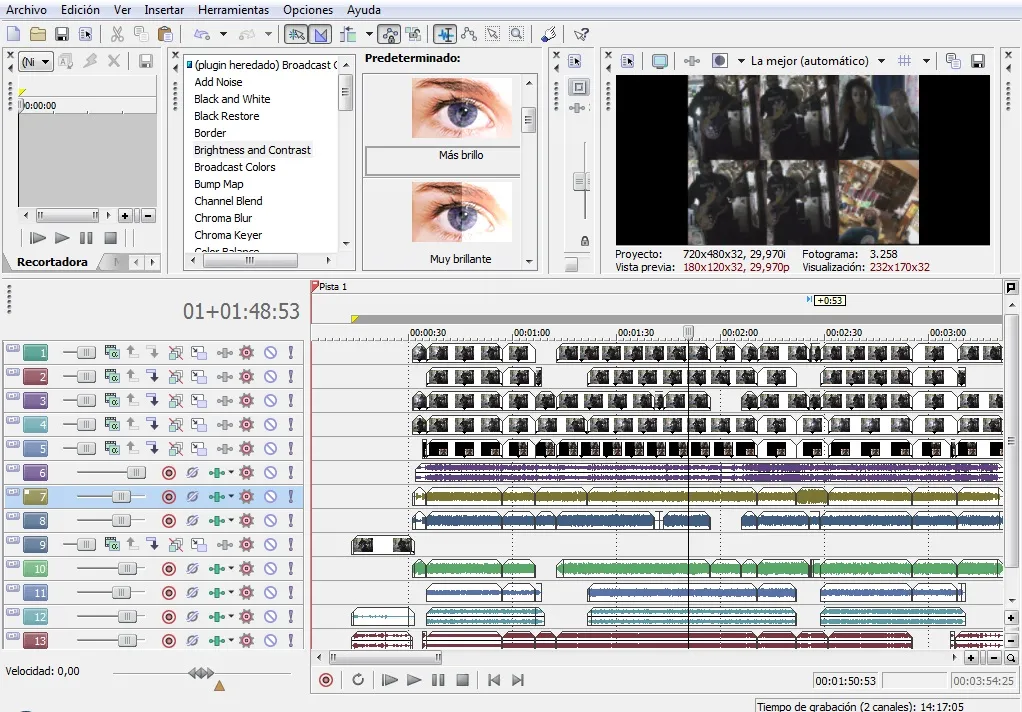1022x712 pixels.
Task: Expand the overlay grid dropdown arrow
Action: point(926,61)
